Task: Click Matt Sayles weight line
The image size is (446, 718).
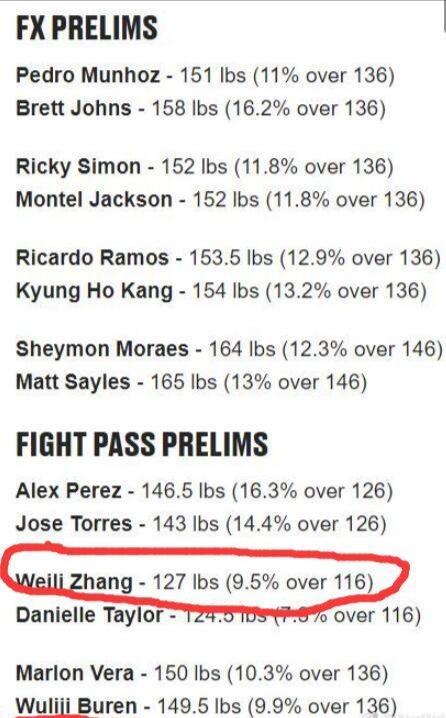Action: (191, 382)
